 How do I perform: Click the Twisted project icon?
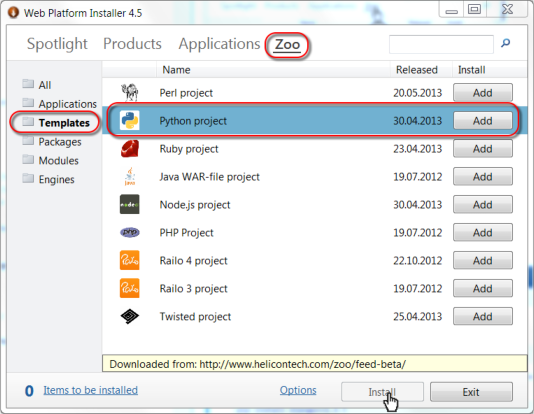point(130,316)
